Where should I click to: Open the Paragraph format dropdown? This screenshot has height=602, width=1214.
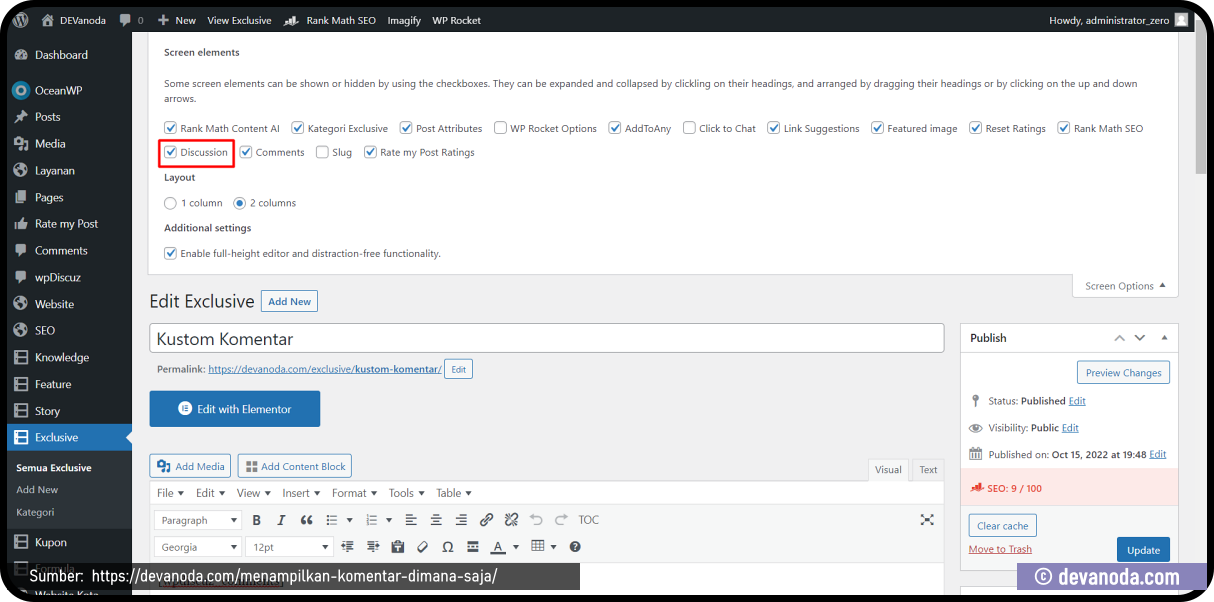[198, 520]
